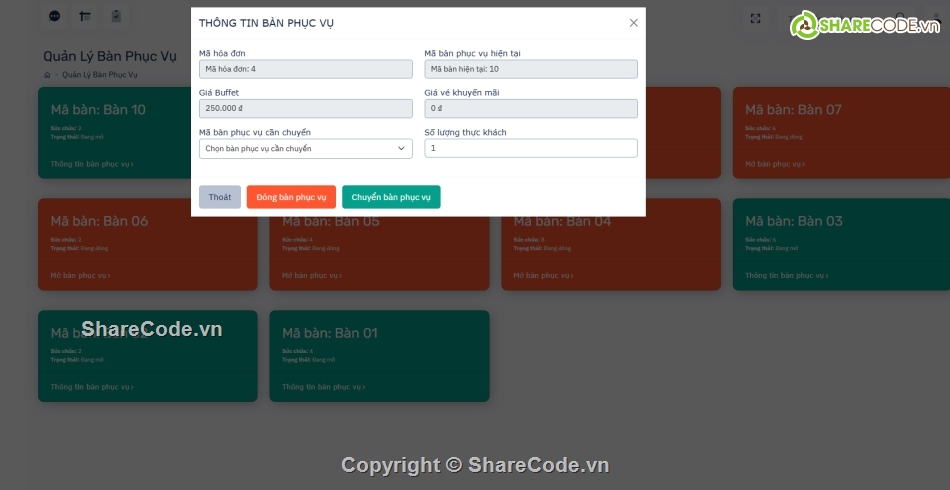Click the clipboard check icon in top bar
950x490 pixels.
point(116,17)
